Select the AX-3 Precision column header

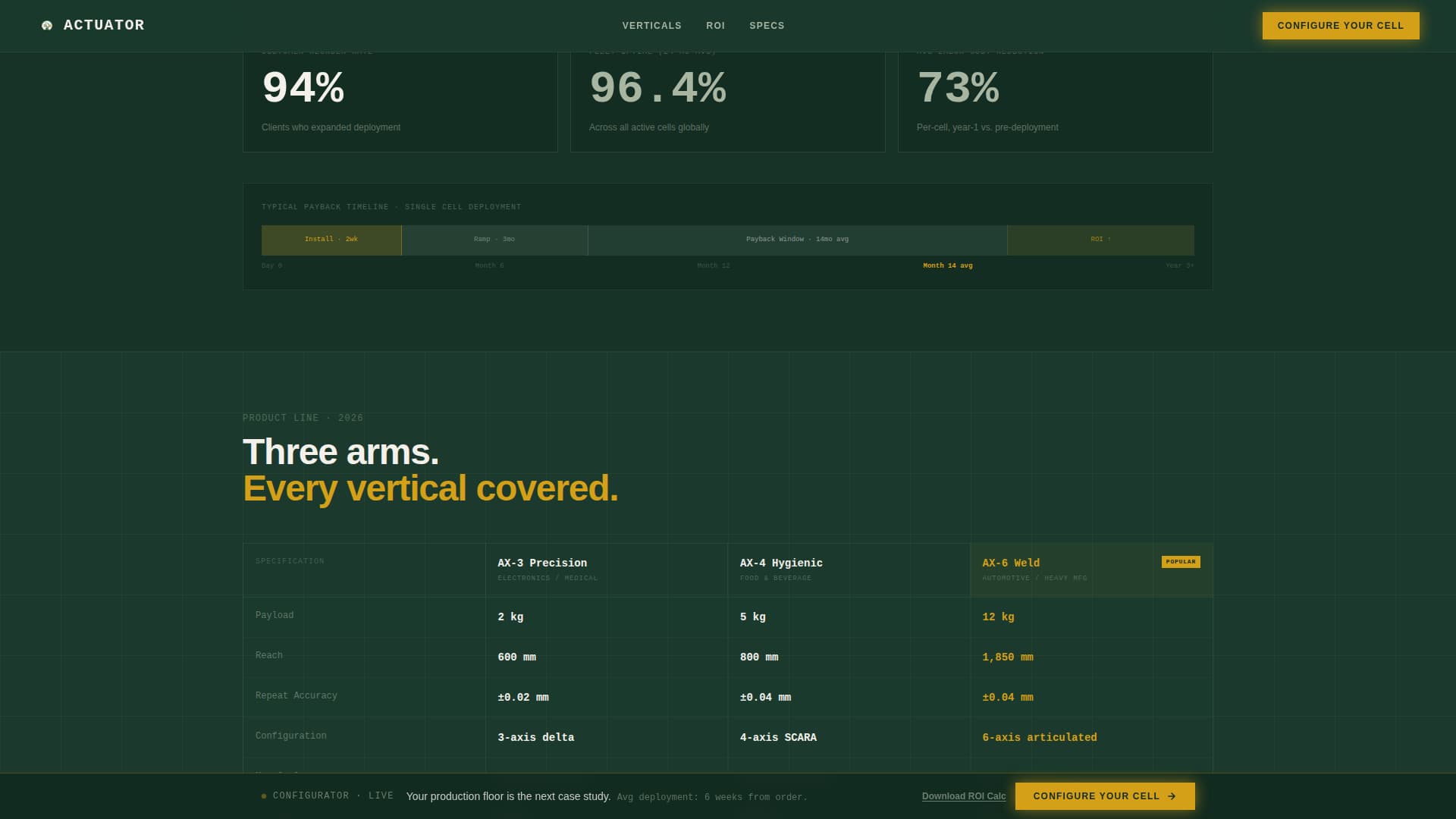[x=541, y=563]
